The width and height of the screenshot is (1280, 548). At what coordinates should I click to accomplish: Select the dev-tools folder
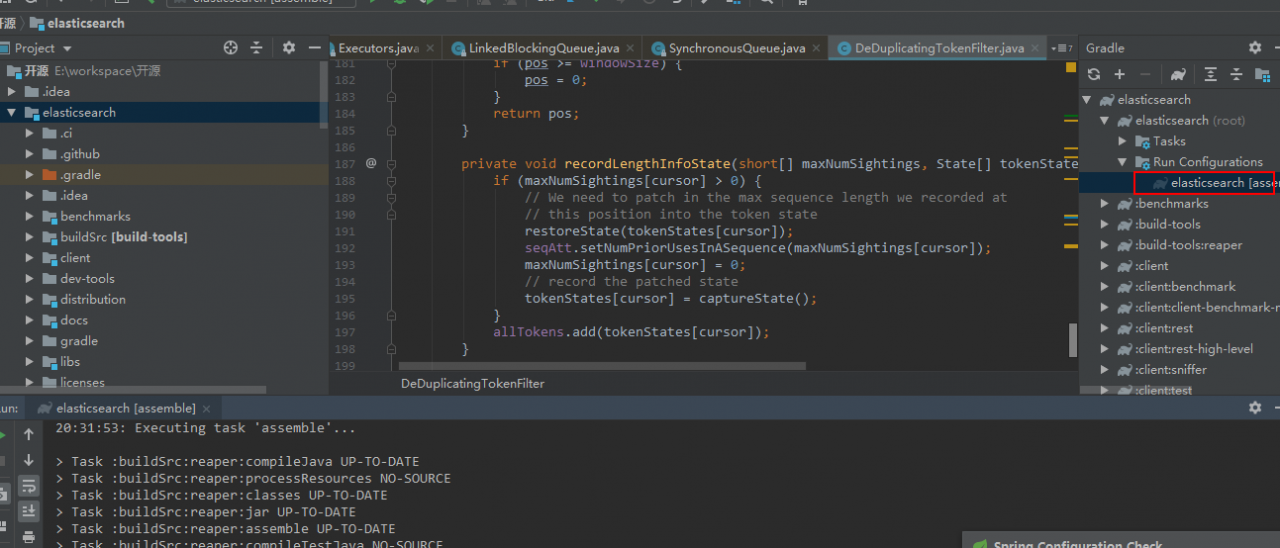tap(87, 279)
